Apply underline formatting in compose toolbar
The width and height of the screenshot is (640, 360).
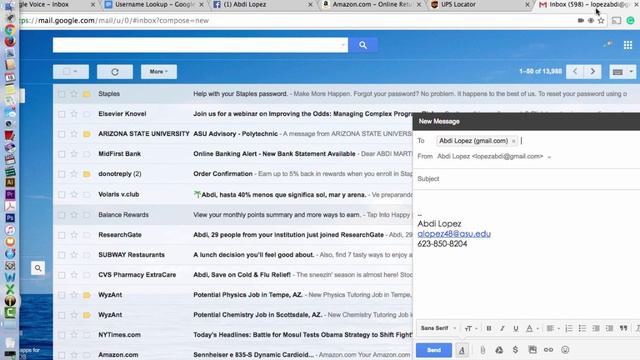coord(516,328)
